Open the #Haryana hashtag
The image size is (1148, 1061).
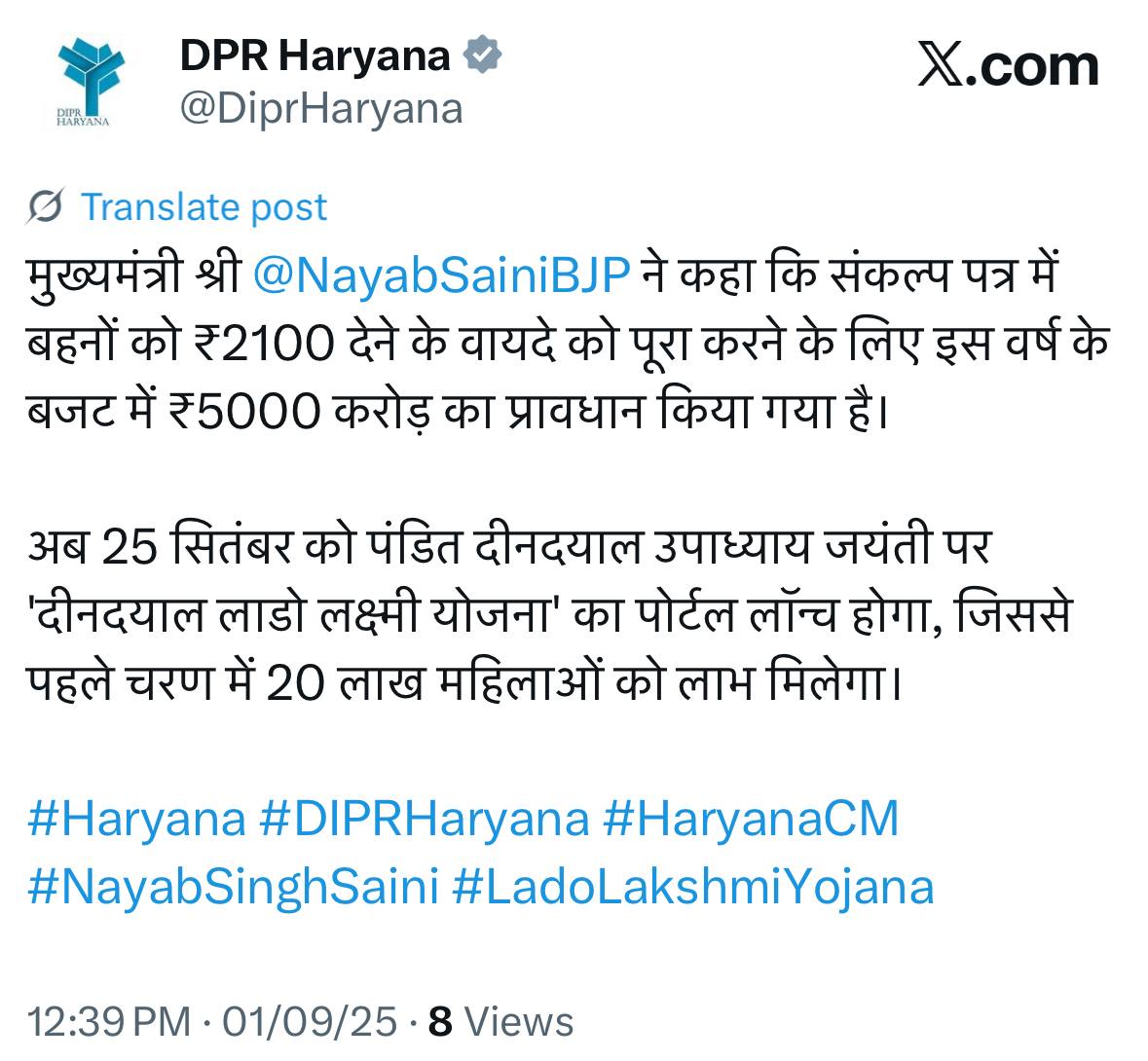click(x=136, y=819)
